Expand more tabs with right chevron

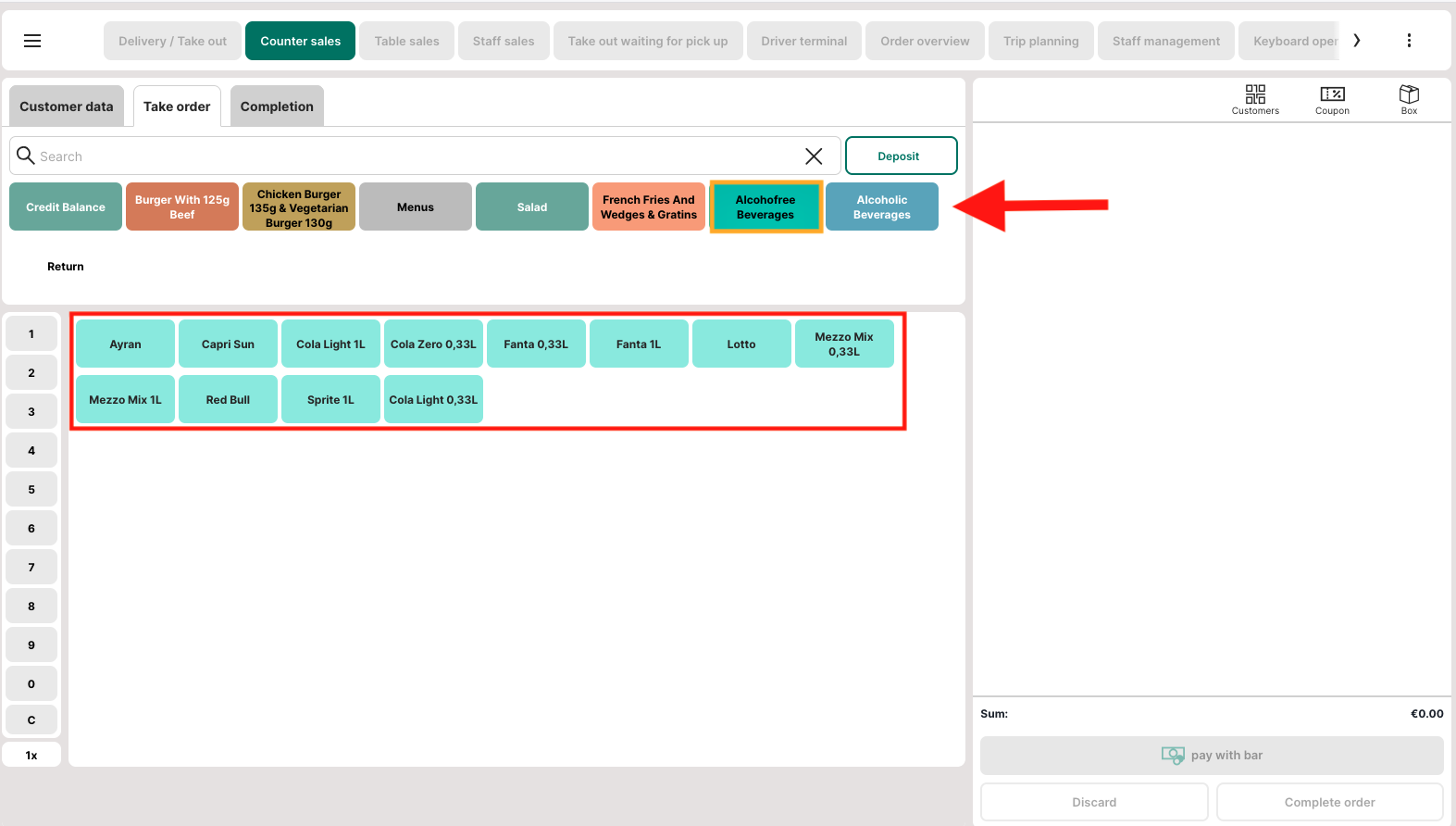pyautogui.click(x=1357, y=41)
